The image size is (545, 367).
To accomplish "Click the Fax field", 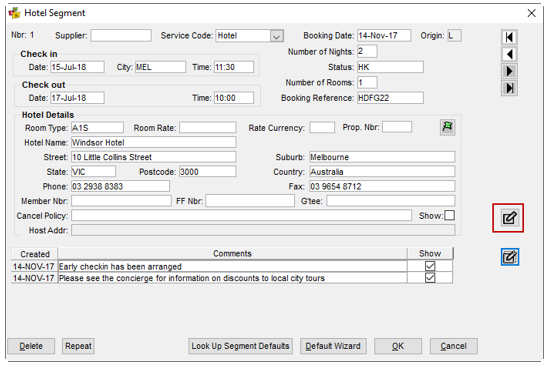I will (x=382, y=186).
